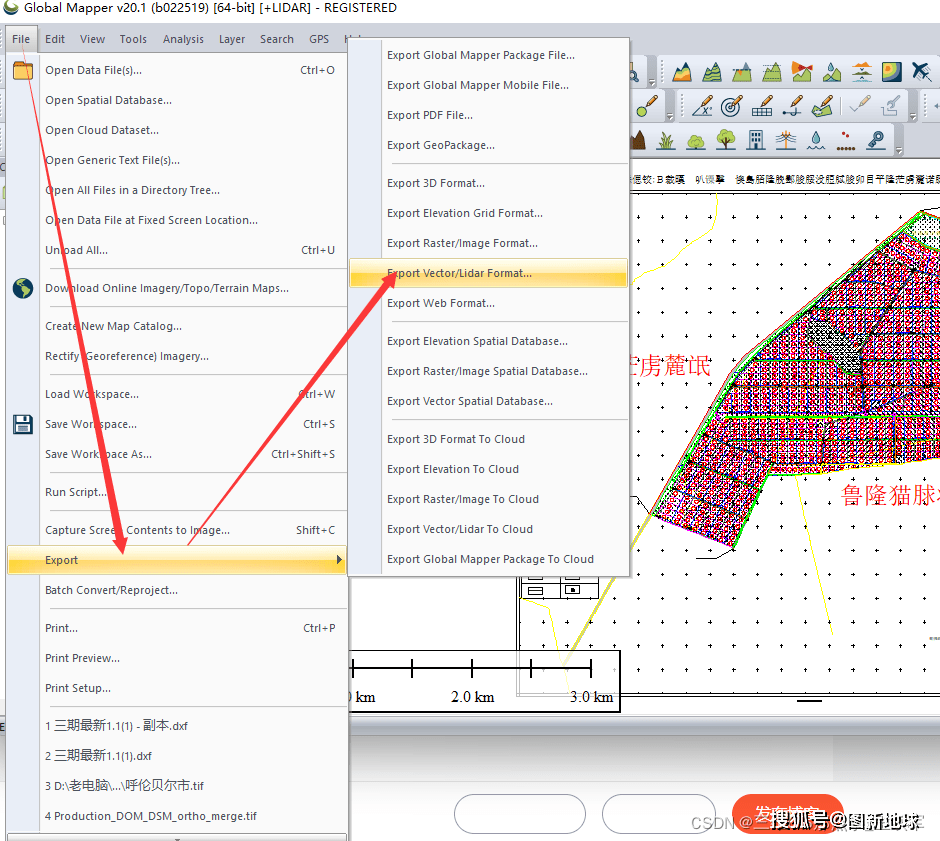The width and height of the screenshot is (940, 841).
Task: Expand the Export submenu arrow
Action: [x=339, y=560]
